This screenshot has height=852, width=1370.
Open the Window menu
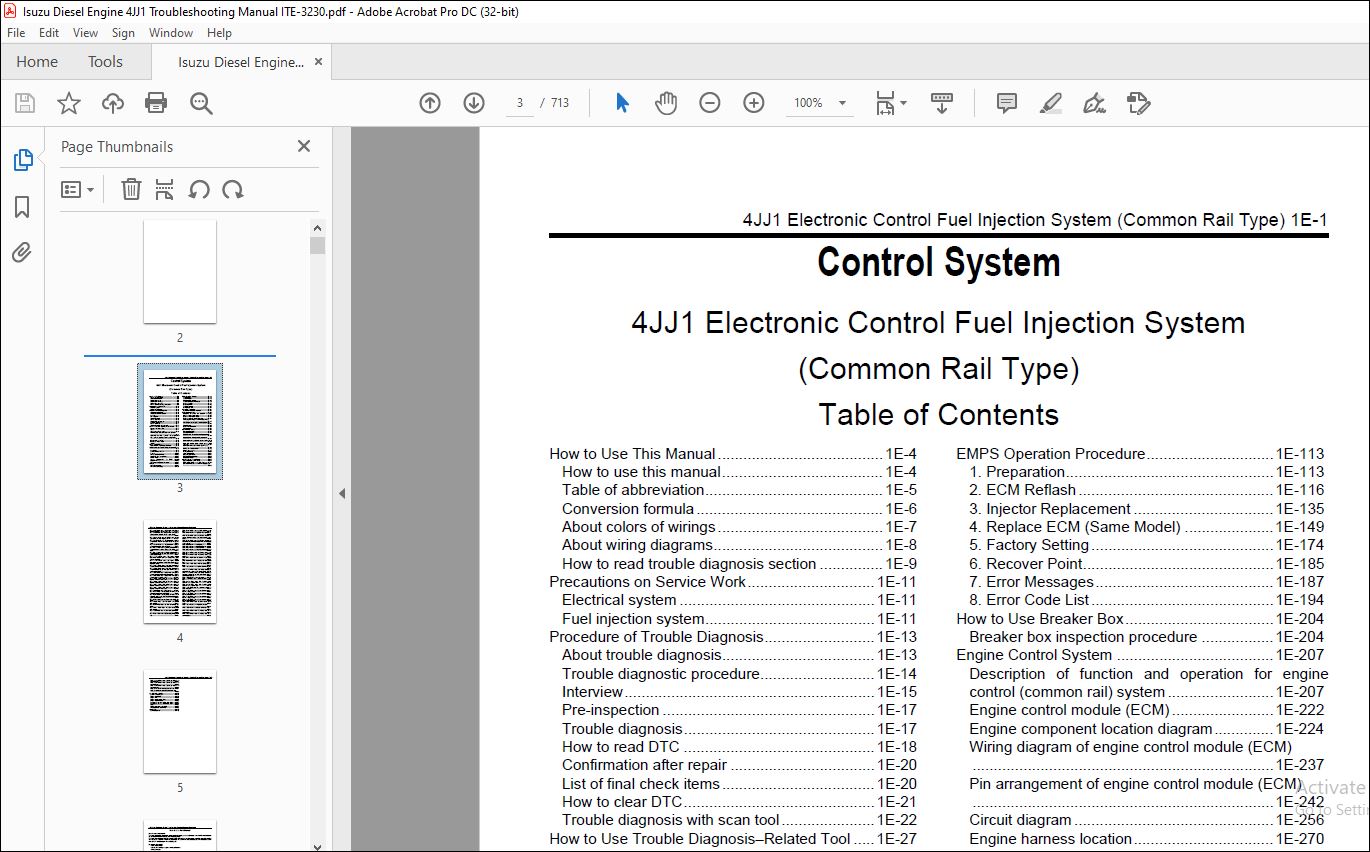pos(171,33)
